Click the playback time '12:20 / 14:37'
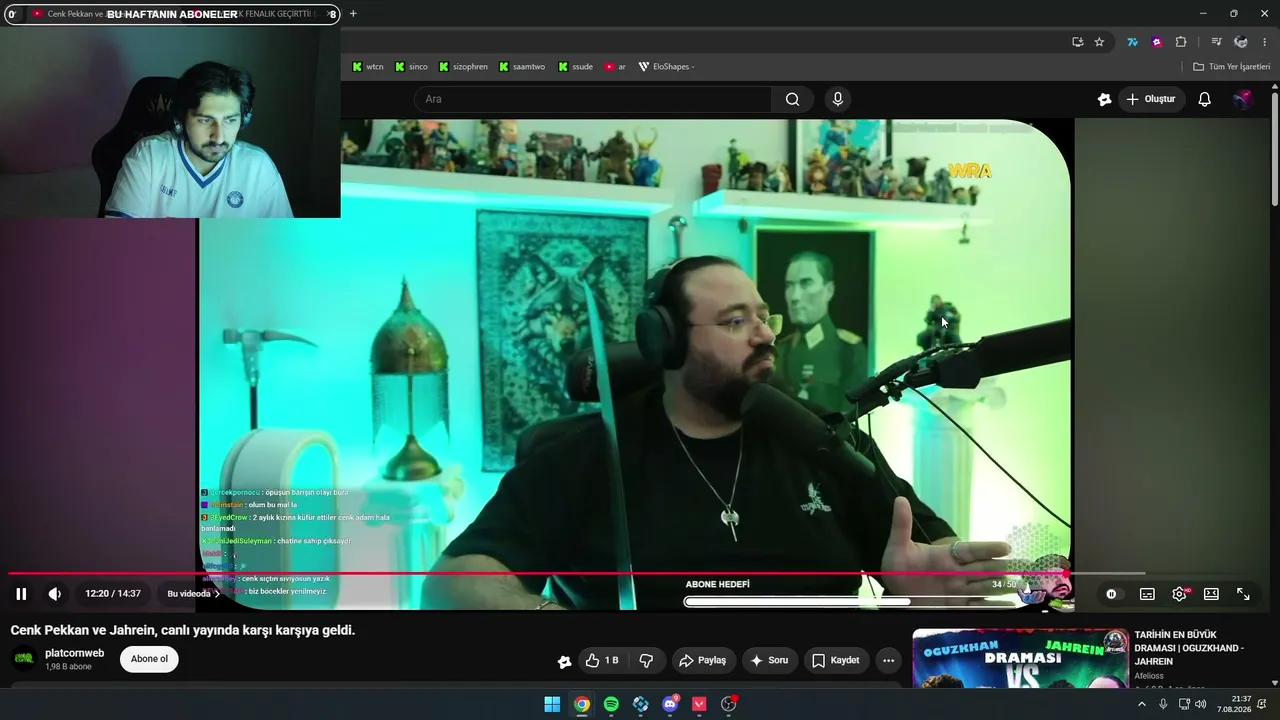 (x=113, y=594)
